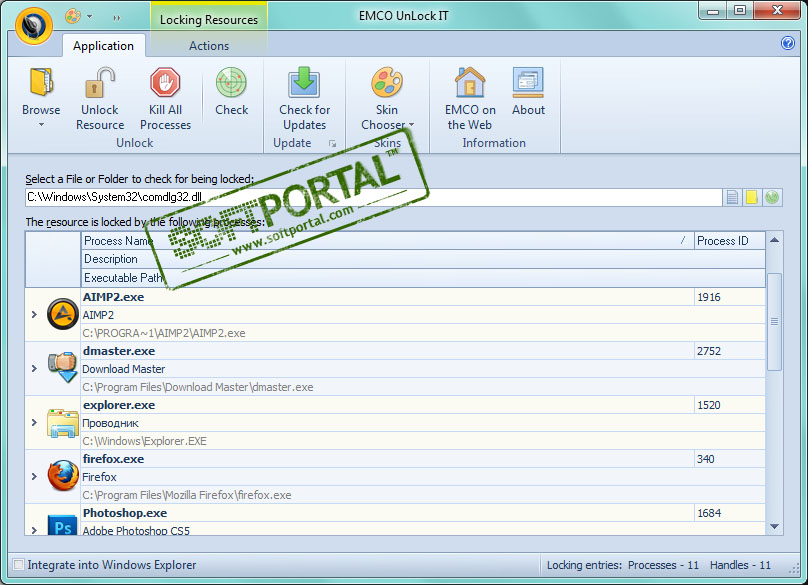Viewport: 808px width, 585px height.
Task: Expand the AIMP2.exe process row
Action: (33, 315)
